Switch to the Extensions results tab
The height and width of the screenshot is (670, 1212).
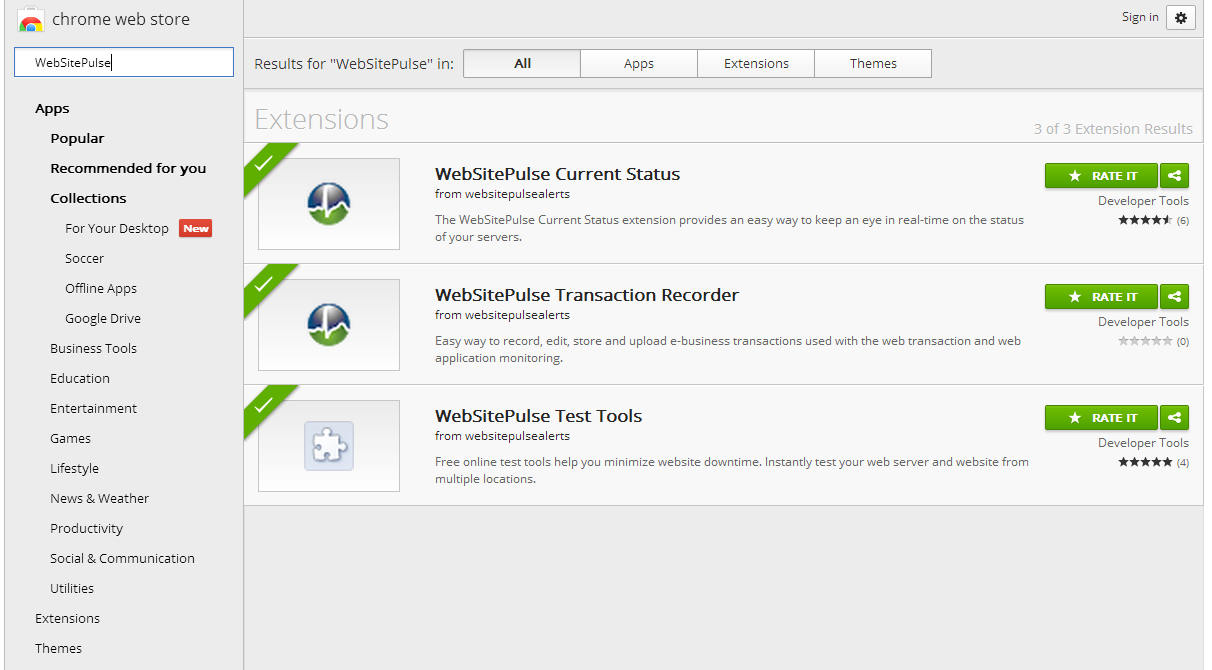click(x=756, y=63)
